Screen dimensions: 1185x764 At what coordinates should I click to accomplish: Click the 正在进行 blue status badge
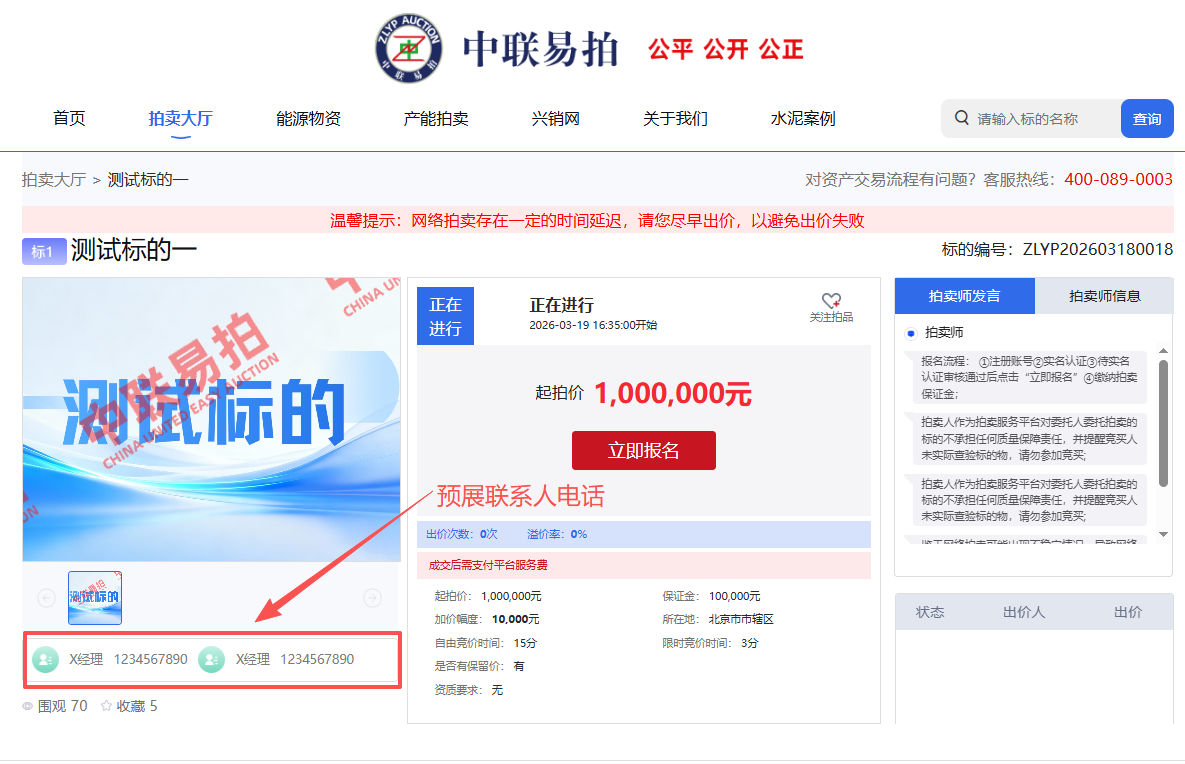coord(445,316)
